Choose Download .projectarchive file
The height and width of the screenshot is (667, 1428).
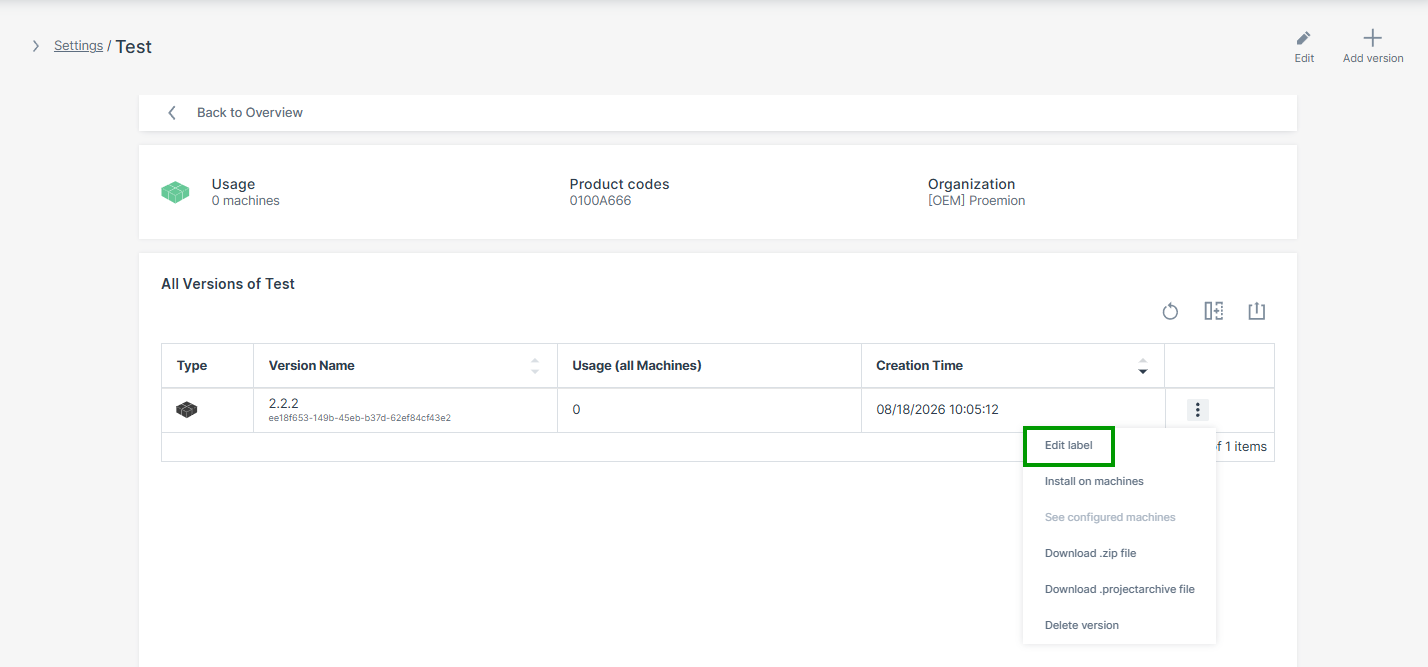(1120, 589)
